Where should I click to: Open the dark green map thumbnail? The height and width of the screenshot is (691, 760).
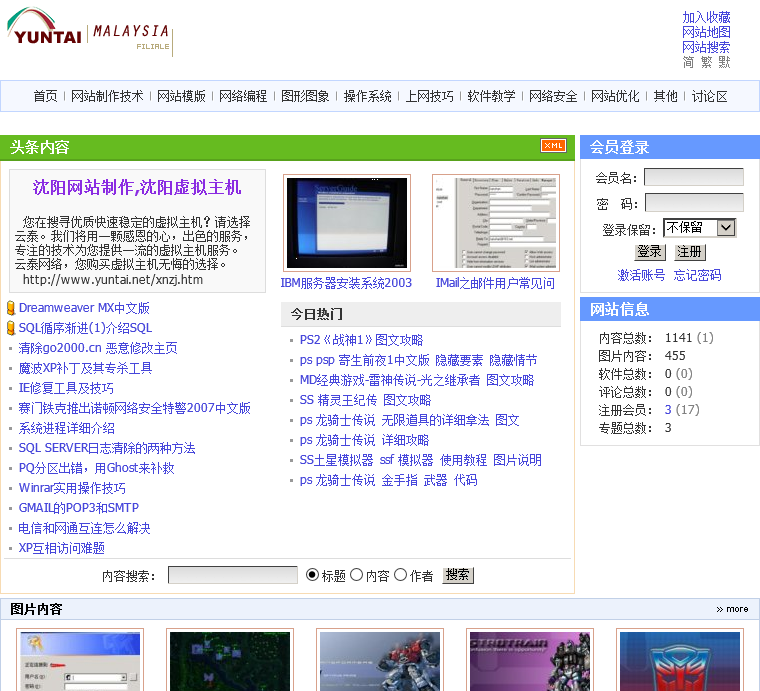pyautogui.click(x=230, y=660)
